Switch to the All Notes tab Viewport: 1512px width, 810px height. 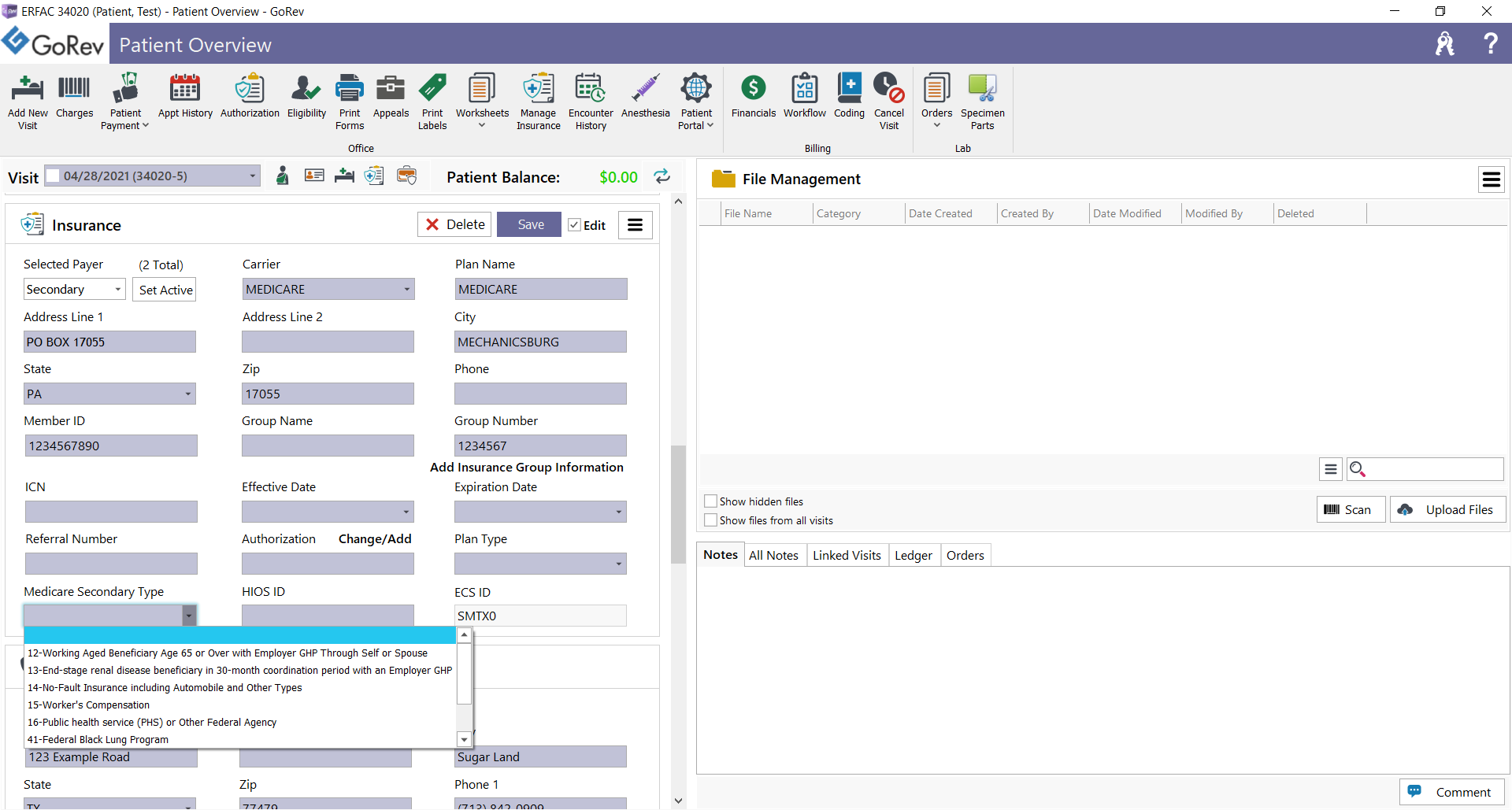(x=773, y=556)
